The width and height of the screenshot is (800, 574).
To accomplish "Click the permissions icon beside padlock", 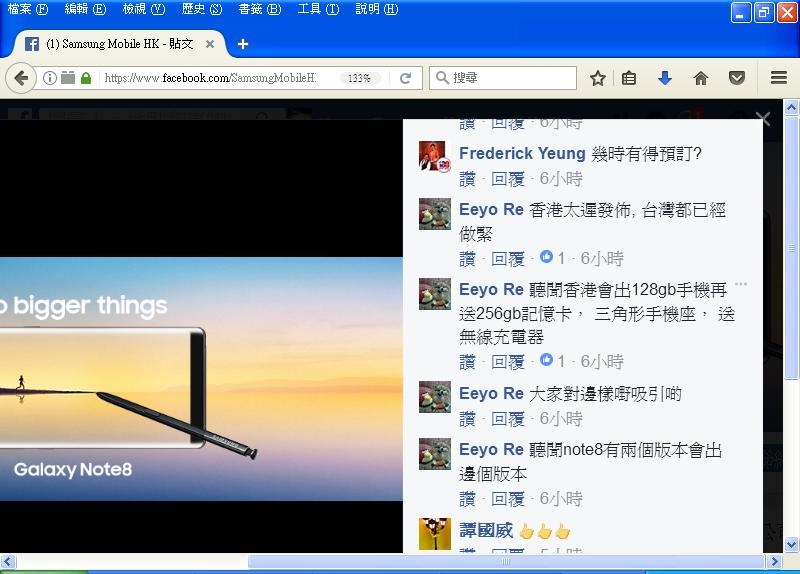I will (x=68, y=78).
